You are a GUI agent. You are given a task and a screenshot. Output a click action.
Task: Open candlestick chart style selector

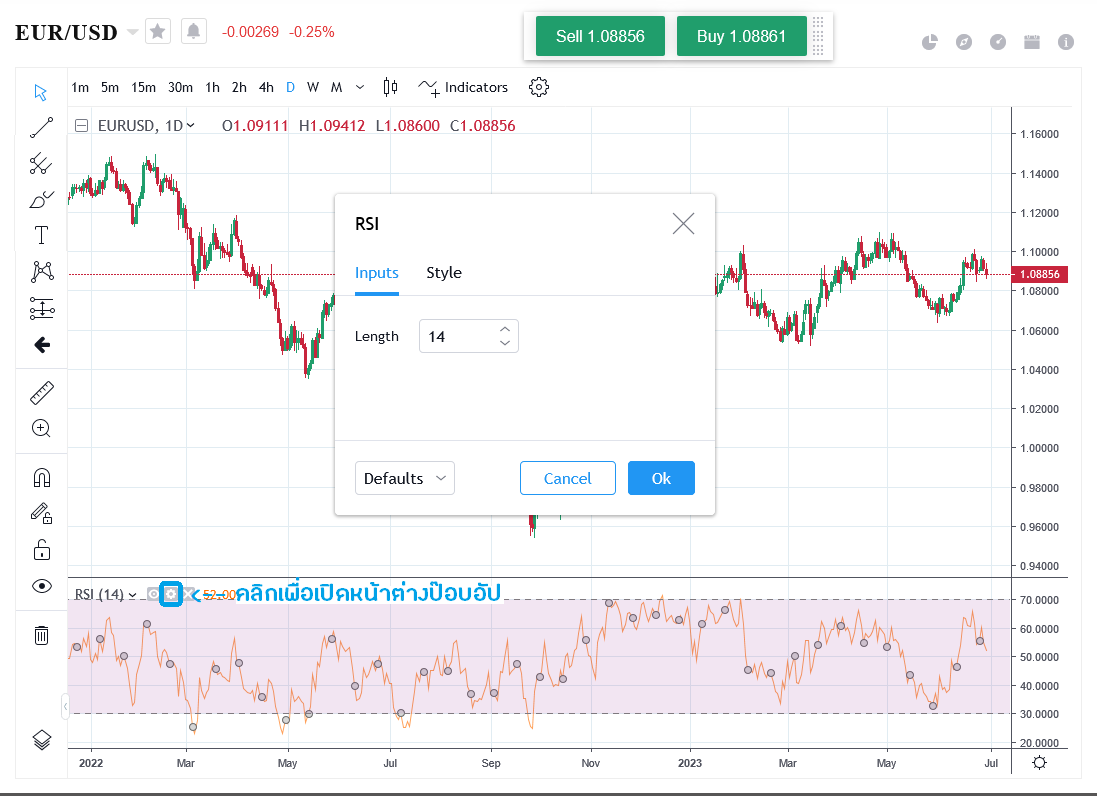coord(391,87)
